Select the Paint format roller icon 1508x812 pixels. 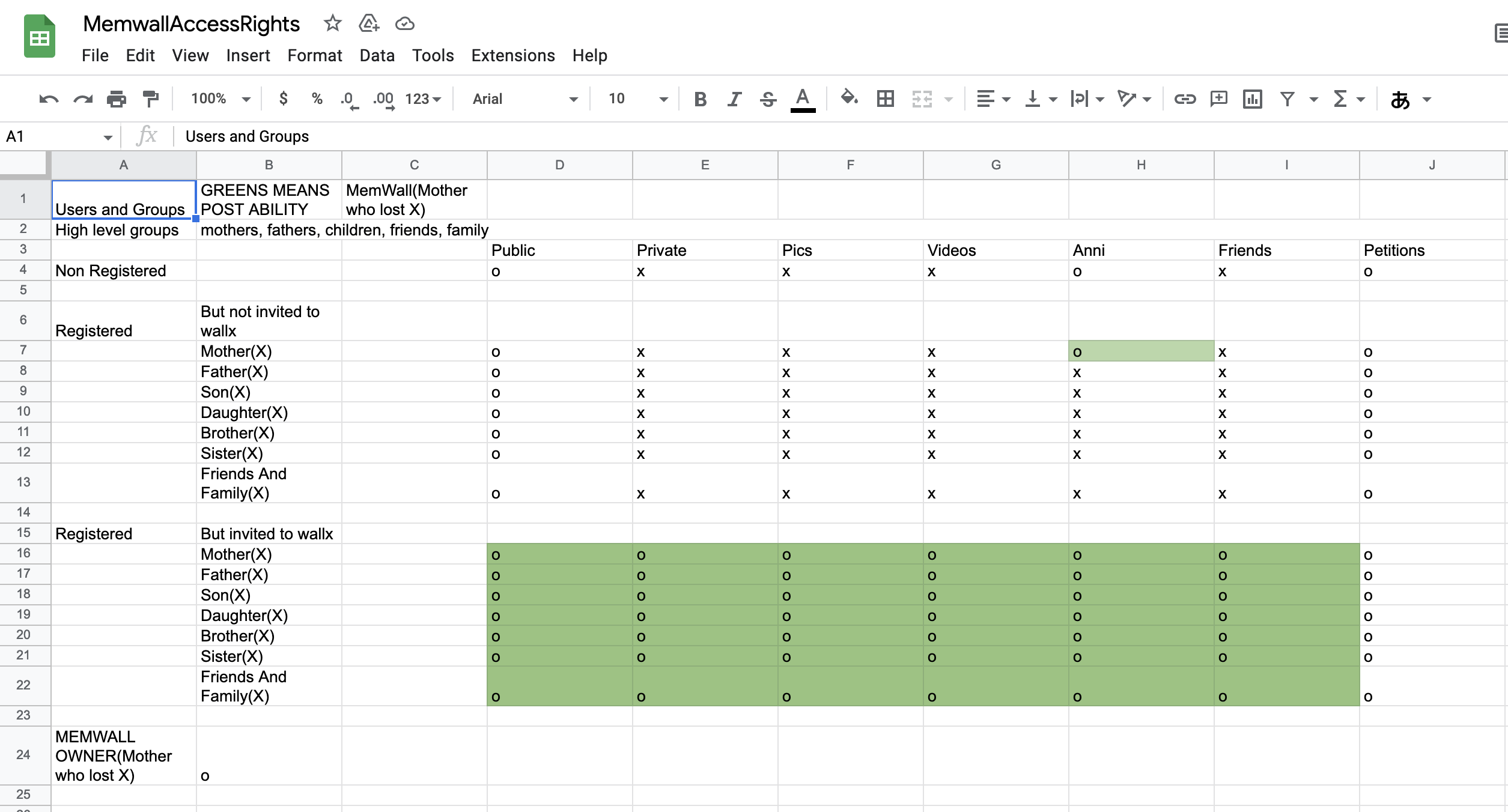pos(150,99)
